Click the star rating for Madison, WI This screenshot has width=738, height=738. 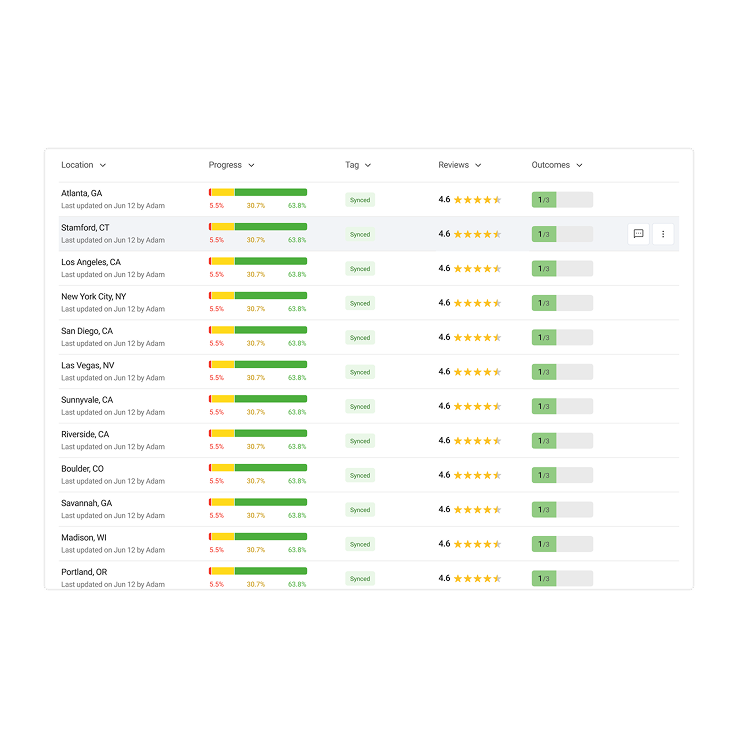[x=477, y=544]
